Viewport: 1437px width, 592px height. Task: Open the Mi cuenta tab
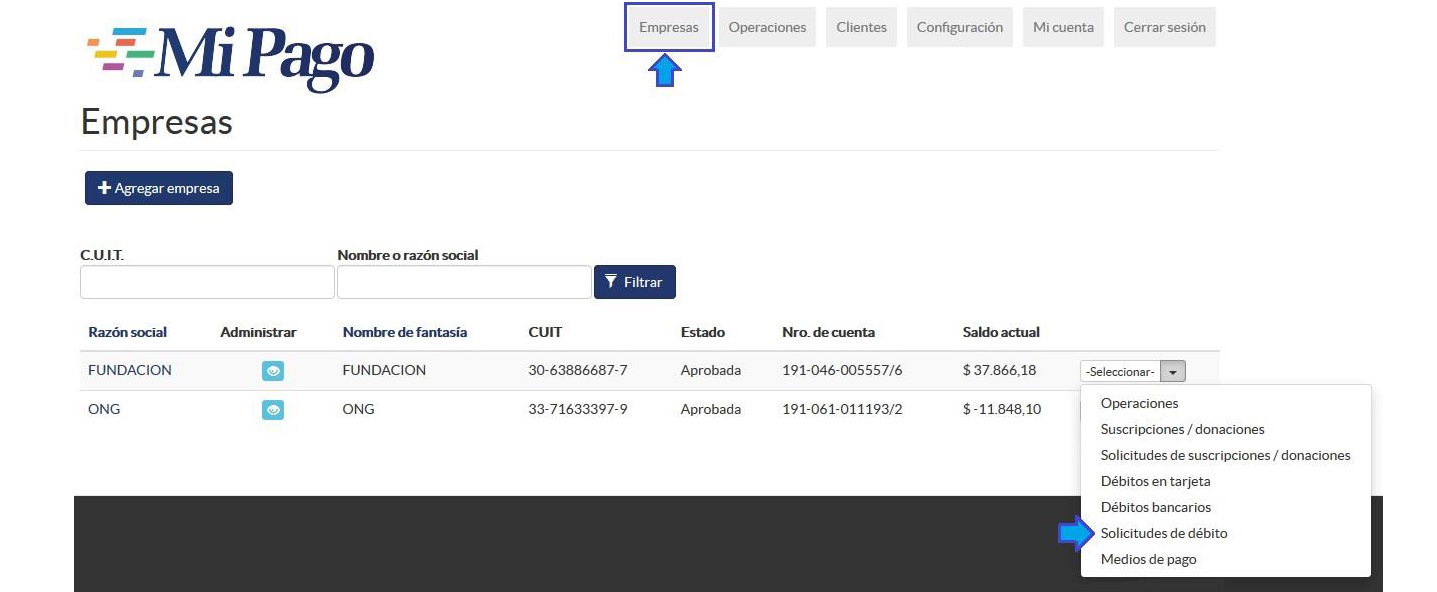pos(1063,27)
